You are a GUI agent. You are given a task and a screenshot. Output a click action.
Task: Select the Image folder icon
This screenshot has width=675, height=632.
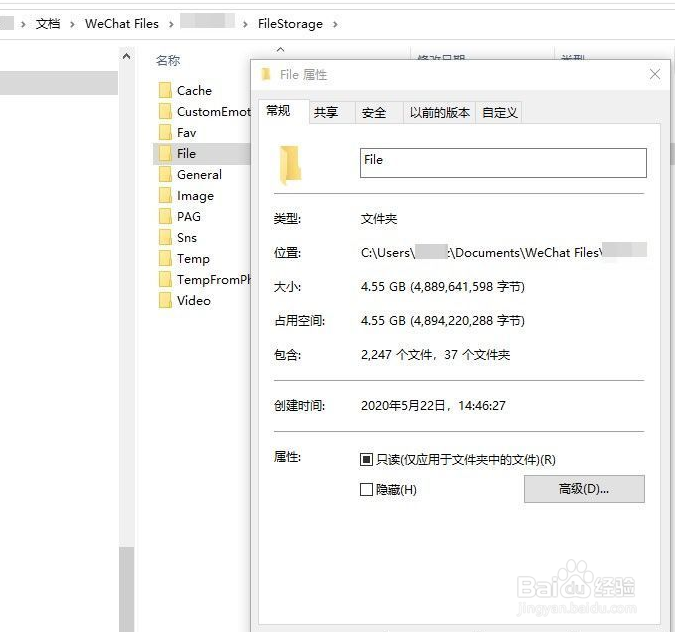click(x=165, y=195)
